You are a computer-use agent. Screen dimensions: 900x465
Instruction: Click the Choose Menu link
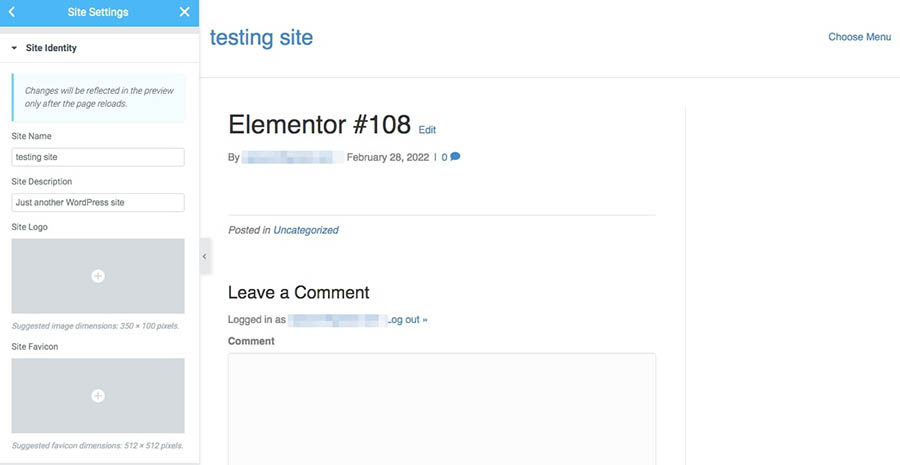(859, 37)
